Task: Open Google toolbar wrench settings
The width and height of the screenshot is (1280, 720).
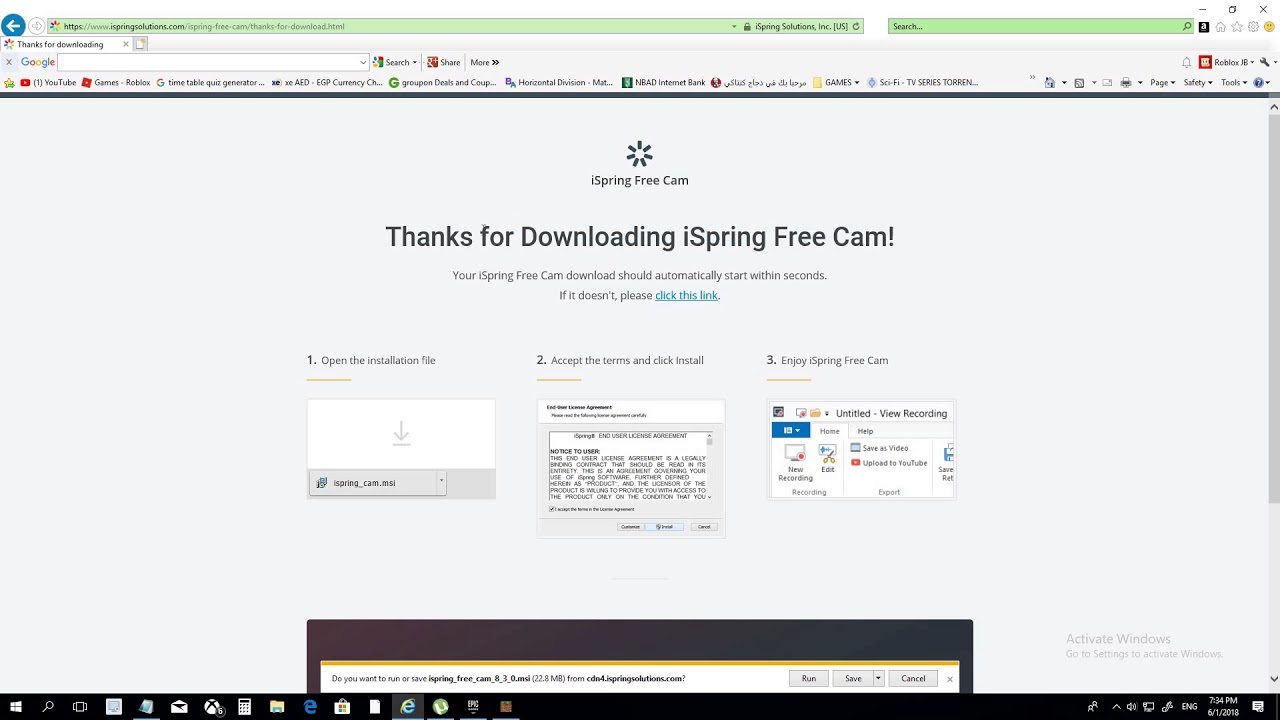Action: coord(1266,62)
